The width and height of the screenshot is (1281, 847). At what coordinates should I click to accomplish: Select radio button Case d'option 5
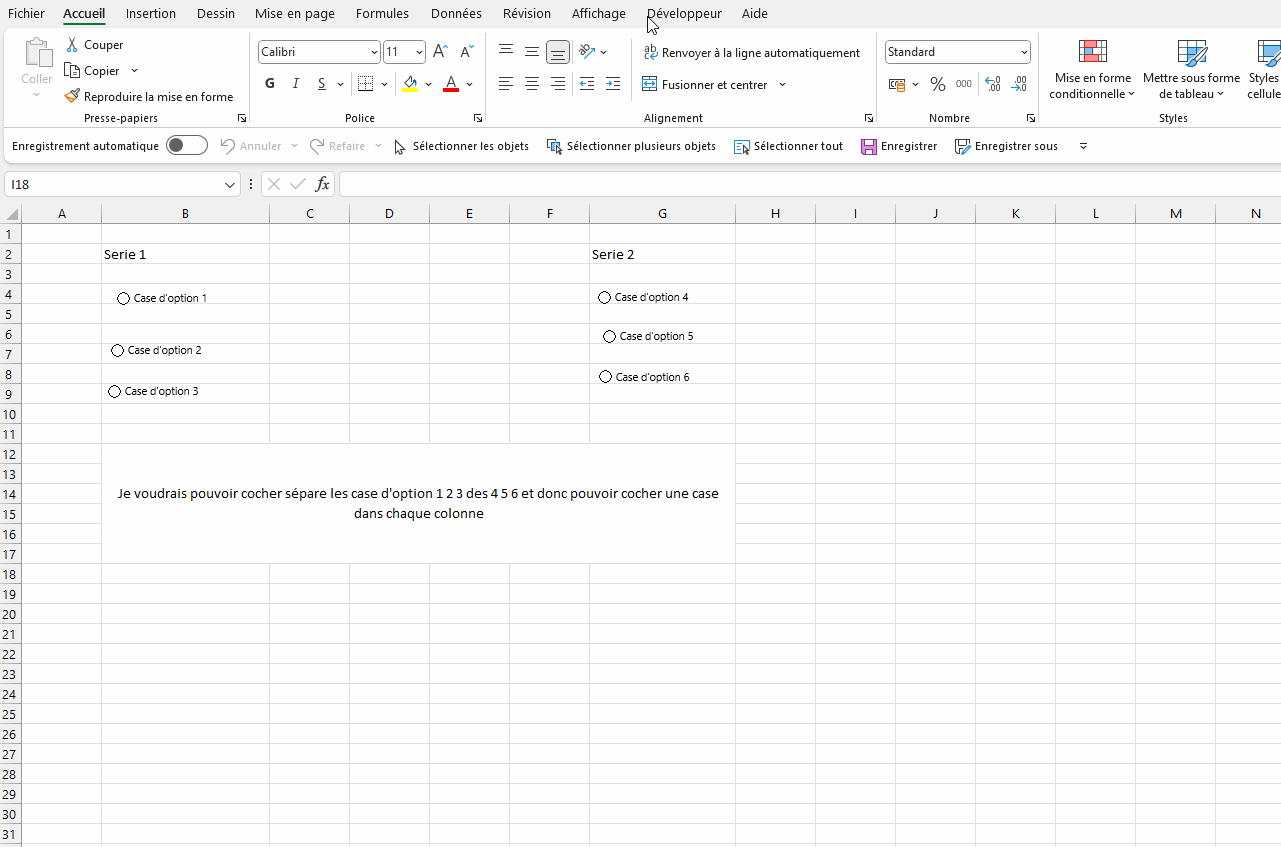610,337
